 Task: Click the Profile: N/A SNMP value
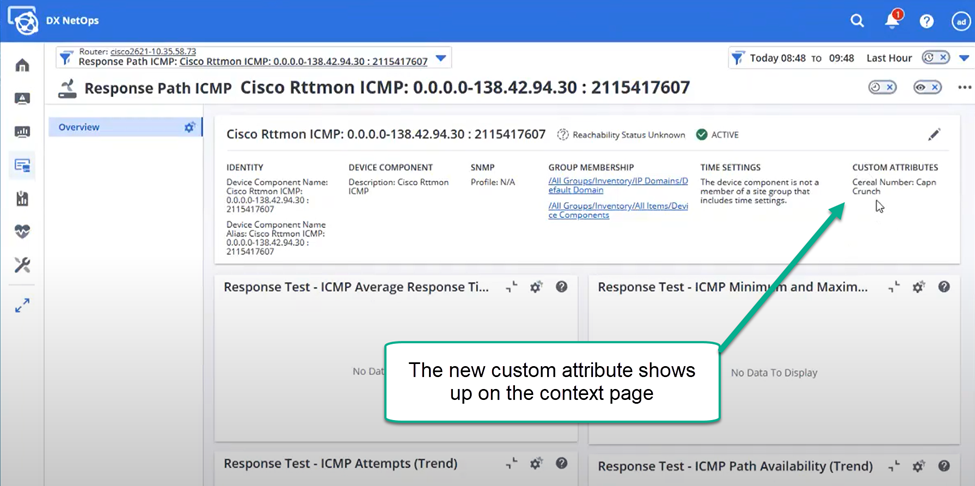tap(492, 182)
